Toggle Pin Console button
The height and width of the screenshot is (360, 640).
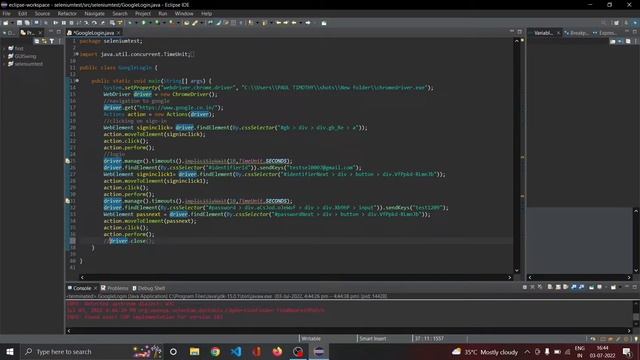click(x=591, y=287)
